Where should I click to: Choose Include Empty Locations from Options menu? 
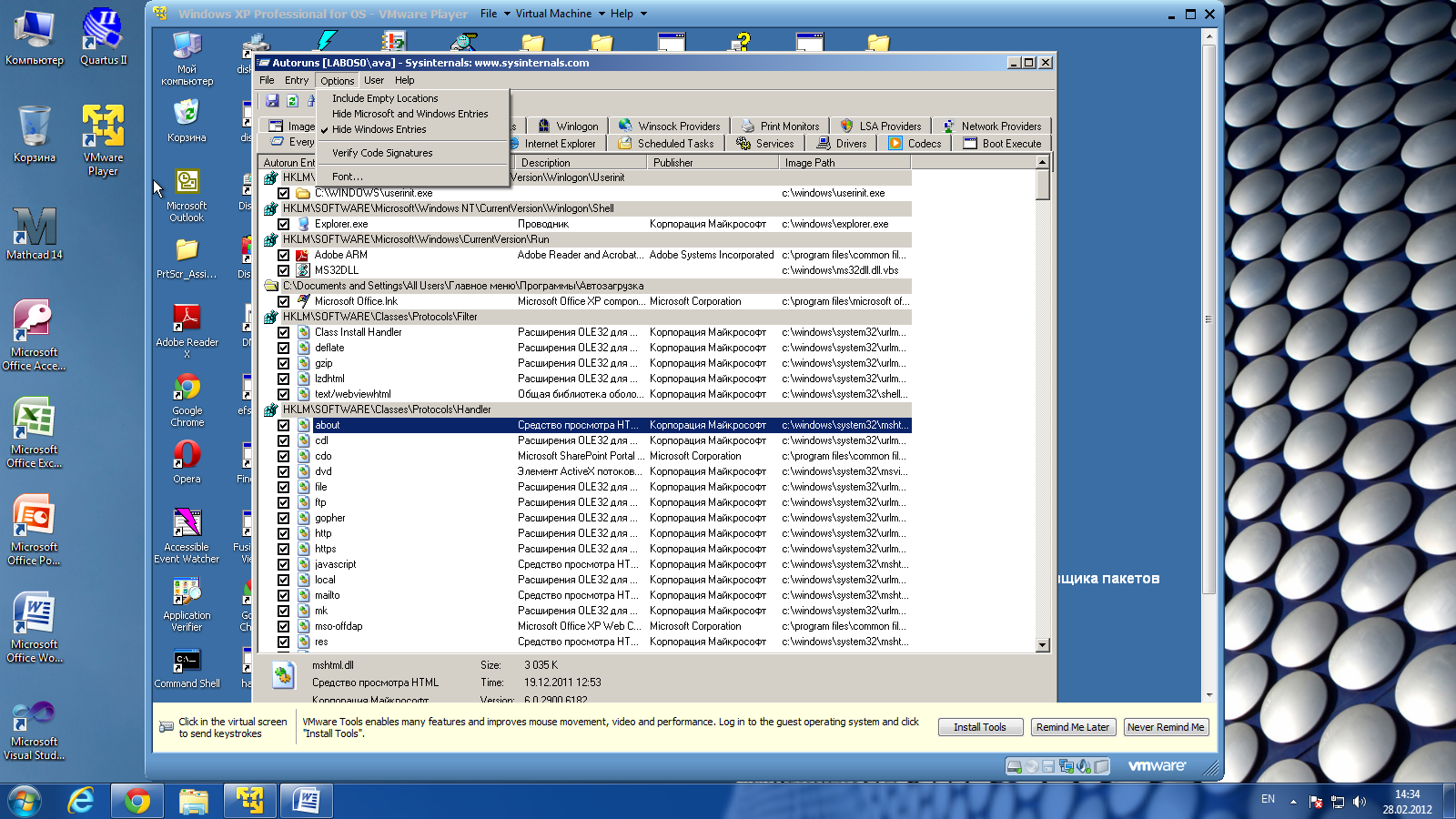[412, 98]
